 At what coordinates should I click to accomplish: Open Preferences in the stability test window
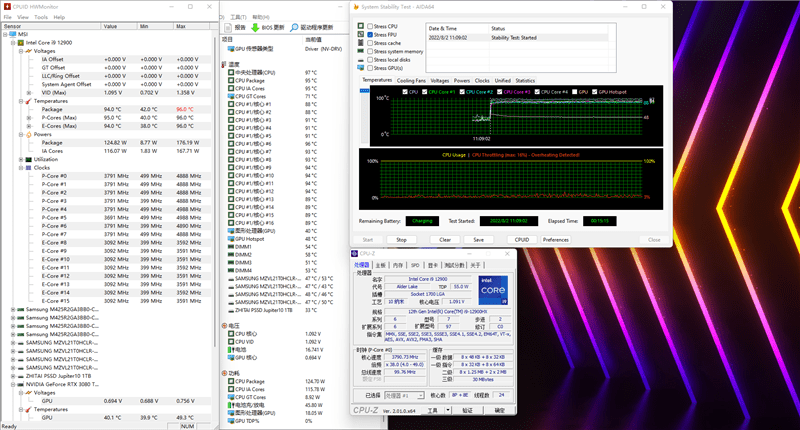click(556, 240)
